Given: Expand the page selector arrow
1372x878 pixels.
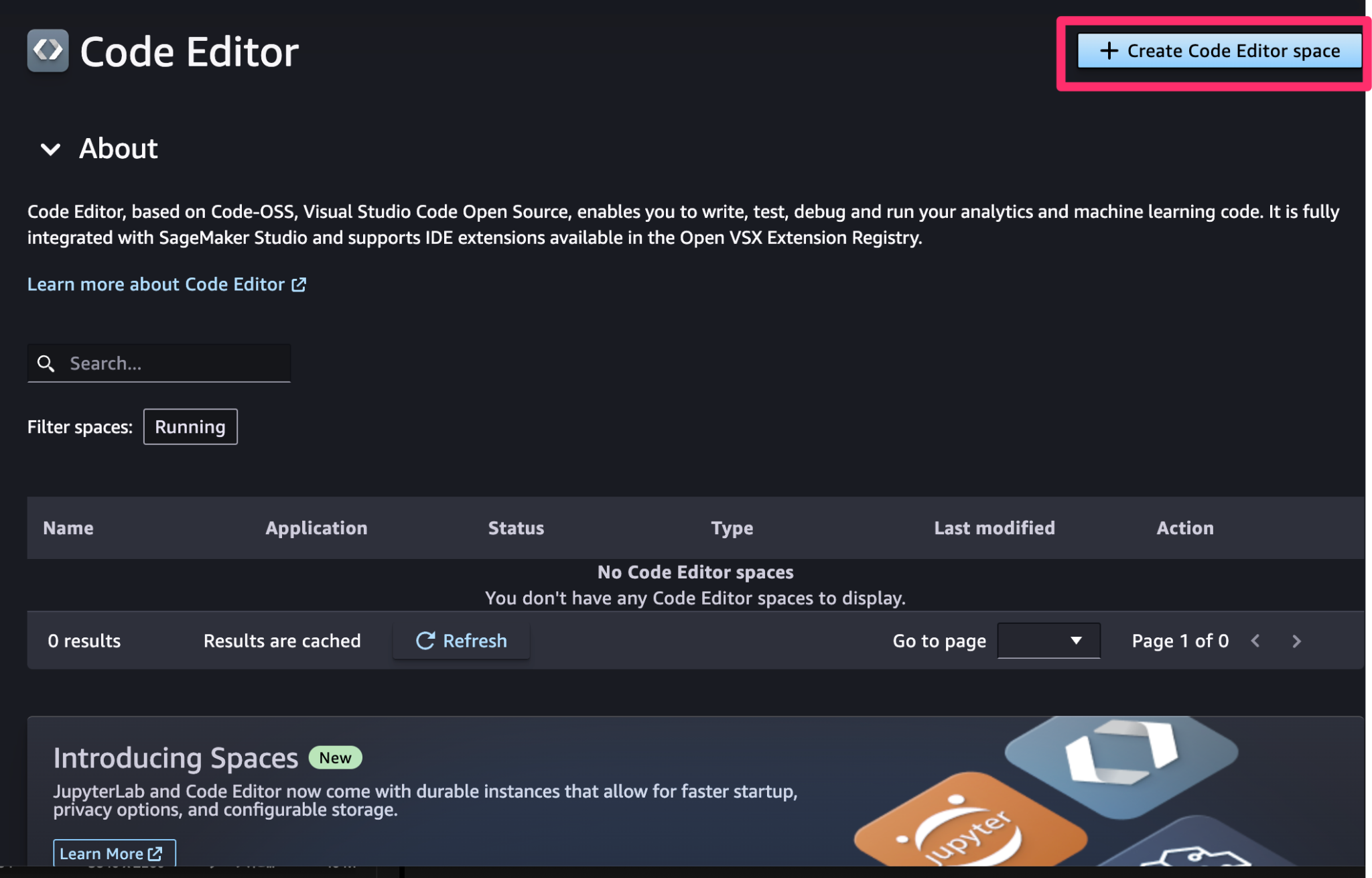Looking at the screenshot, I should tap(1076, 641).
